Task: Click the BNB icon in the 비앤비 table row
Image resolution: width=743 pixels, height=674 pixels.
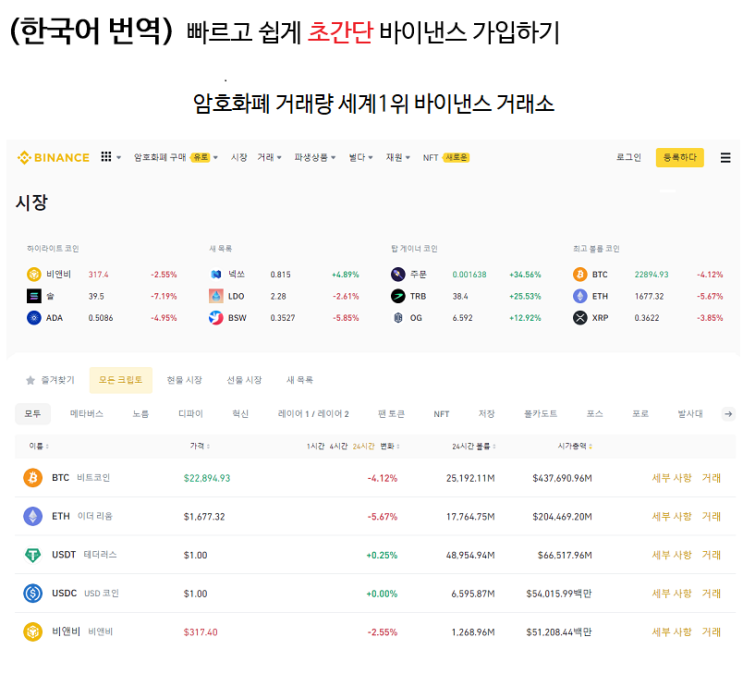Action: (33, 632)
